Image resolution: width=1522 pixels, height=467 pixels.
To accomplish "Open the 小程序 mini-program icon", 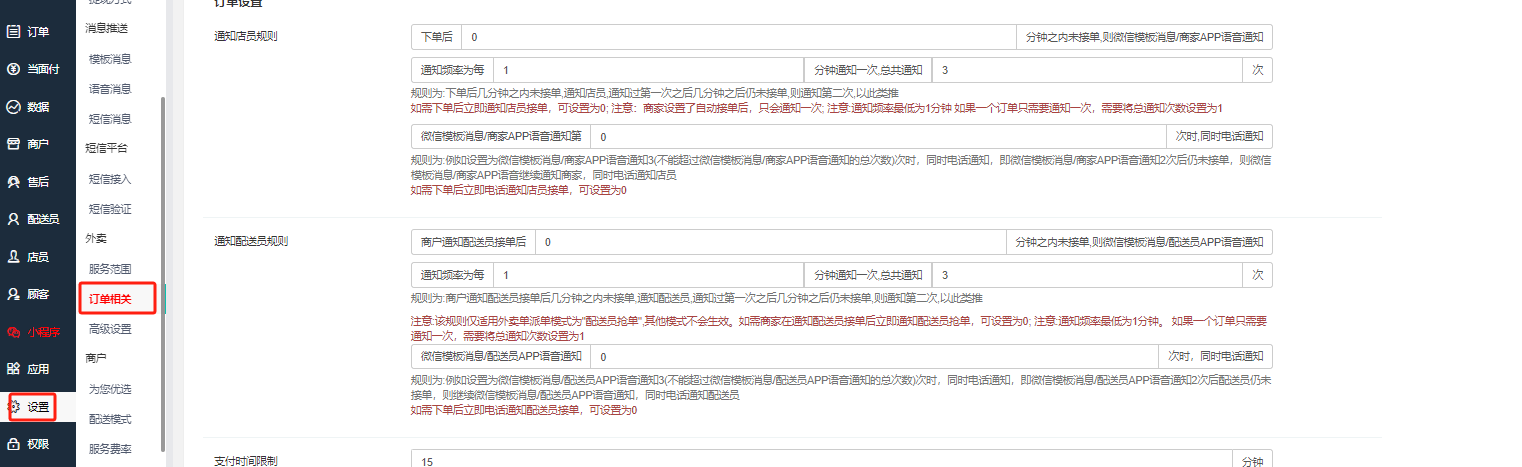I will tap(14, 331).
